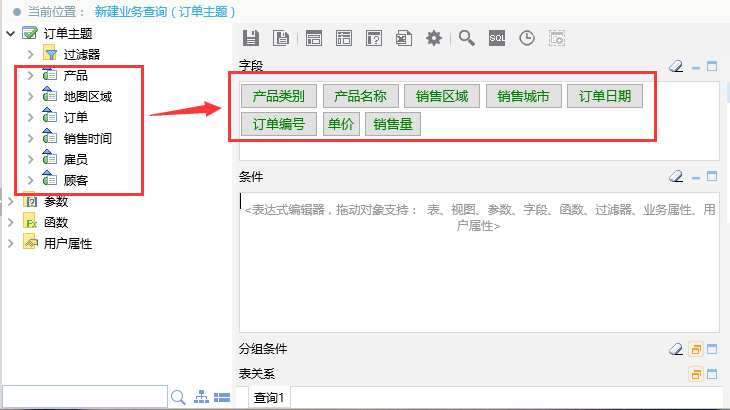
Task: Open the gear settings icon
Action: (434, 38)
